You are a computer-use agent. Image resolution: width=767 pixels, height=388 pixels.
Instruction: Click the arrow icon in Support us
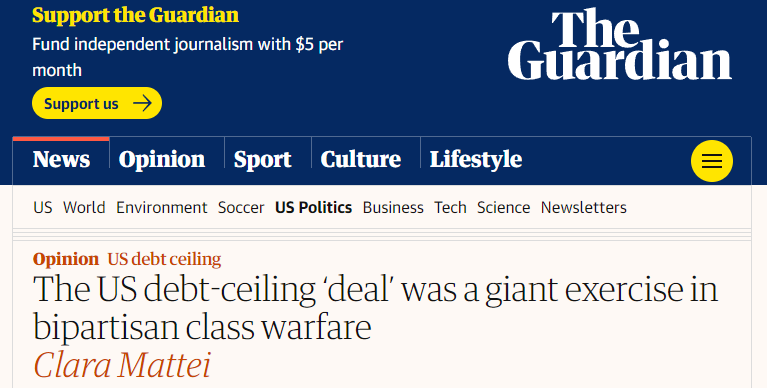[x=142, y=103]
